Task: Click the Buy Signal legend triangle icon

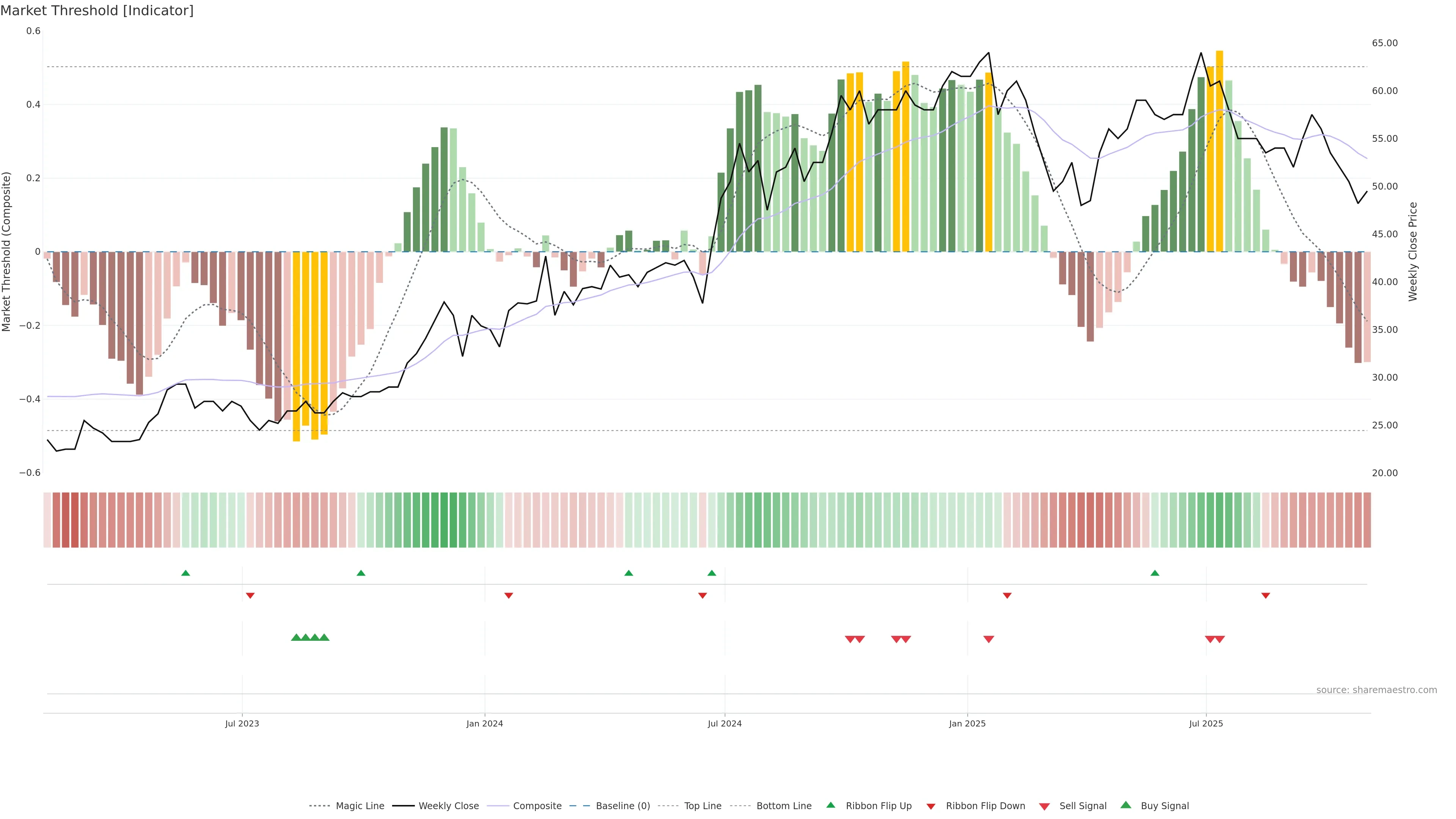Action: coord(1126,805)
